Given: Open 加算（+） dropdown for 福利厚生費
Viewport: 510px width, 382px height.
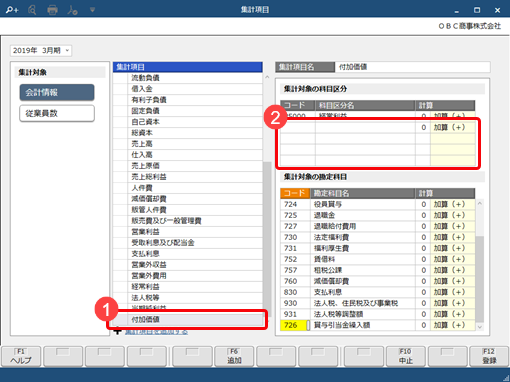Looking at the screenshot, I should click(453, 248).
